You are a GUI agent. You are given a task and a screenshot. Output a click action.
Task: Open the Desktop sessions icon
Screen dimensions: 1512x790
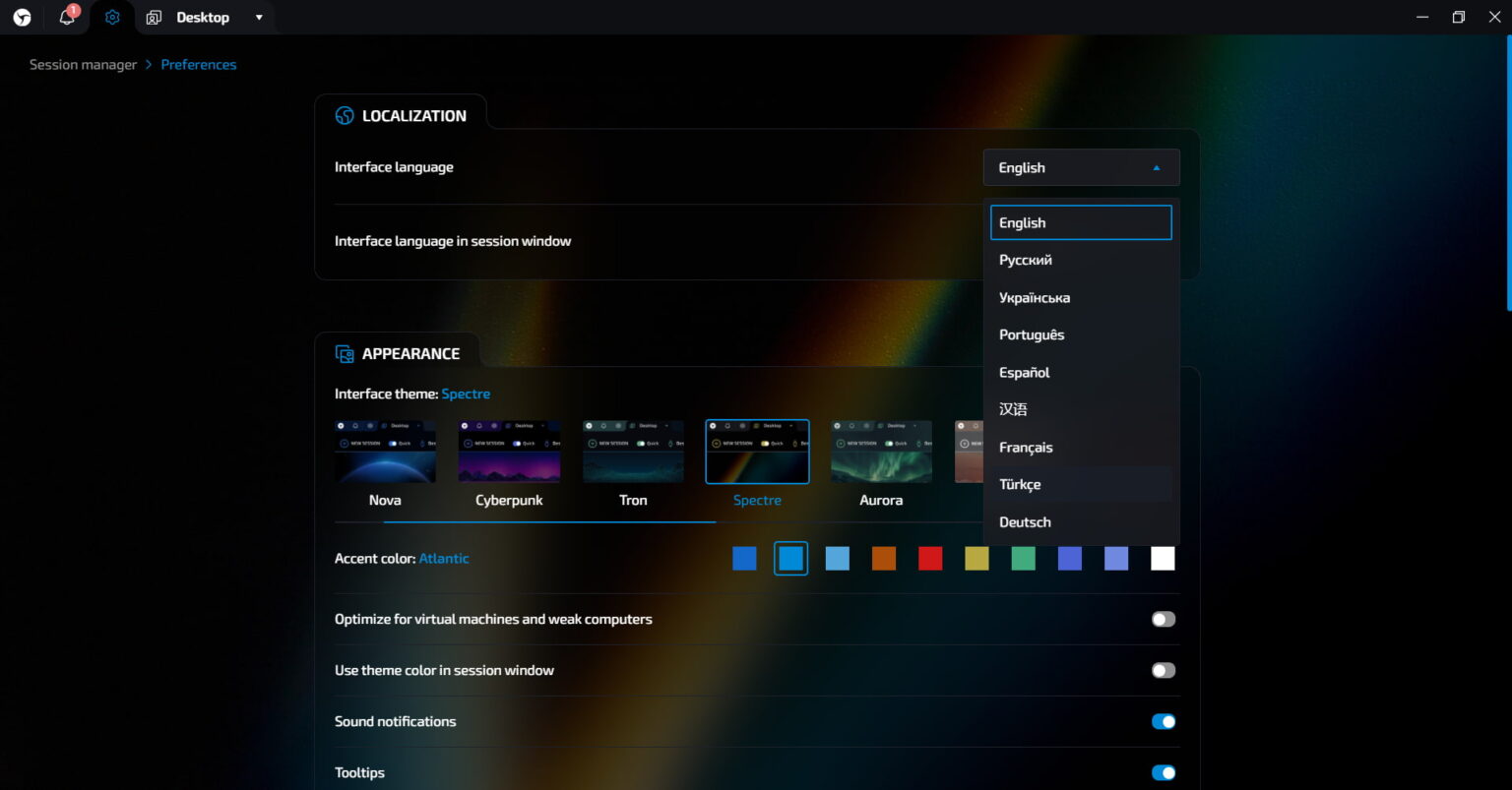tap(154, 17)
